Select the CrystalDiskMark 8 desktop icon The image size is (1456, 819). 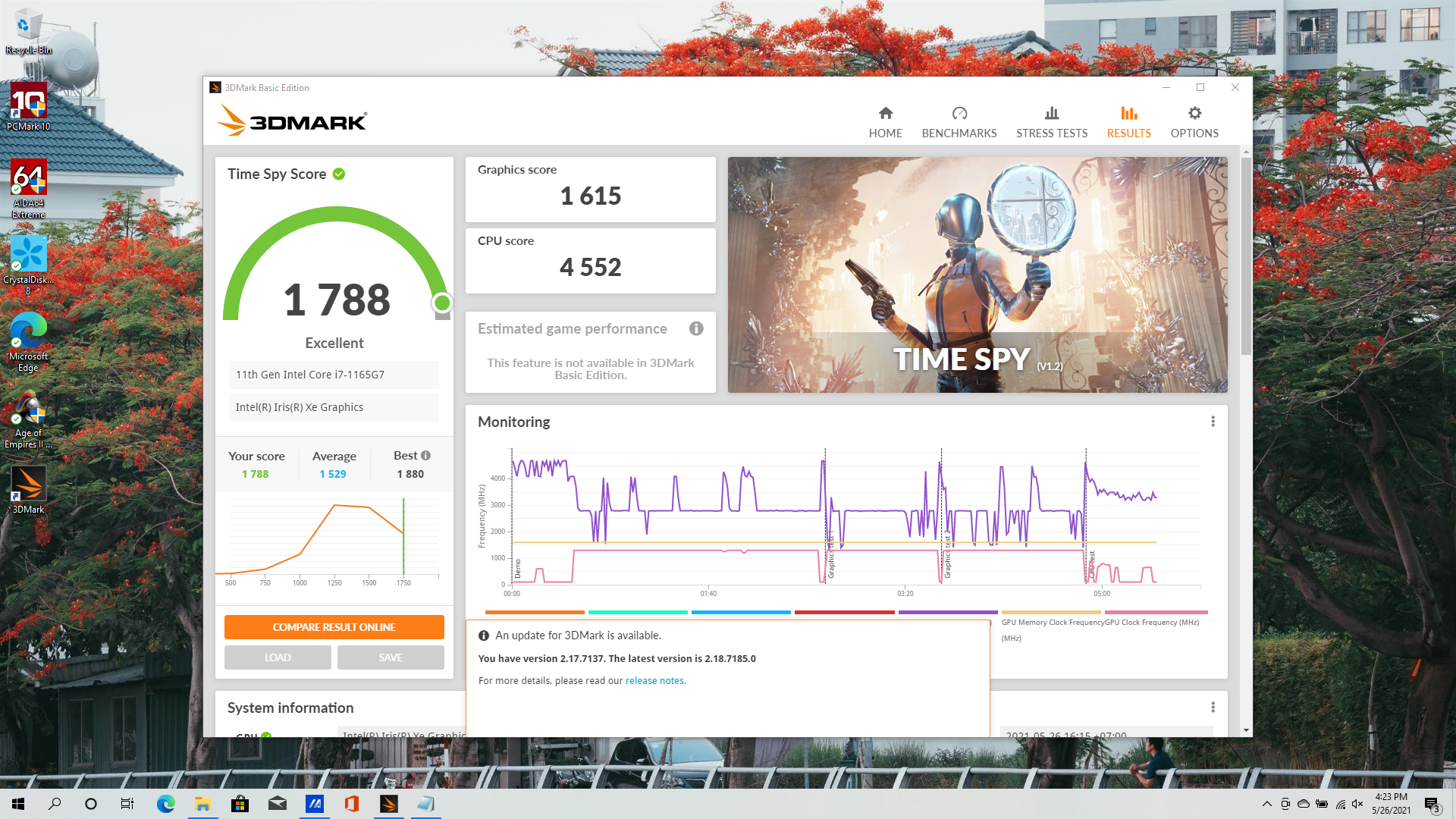coord(28,265)
